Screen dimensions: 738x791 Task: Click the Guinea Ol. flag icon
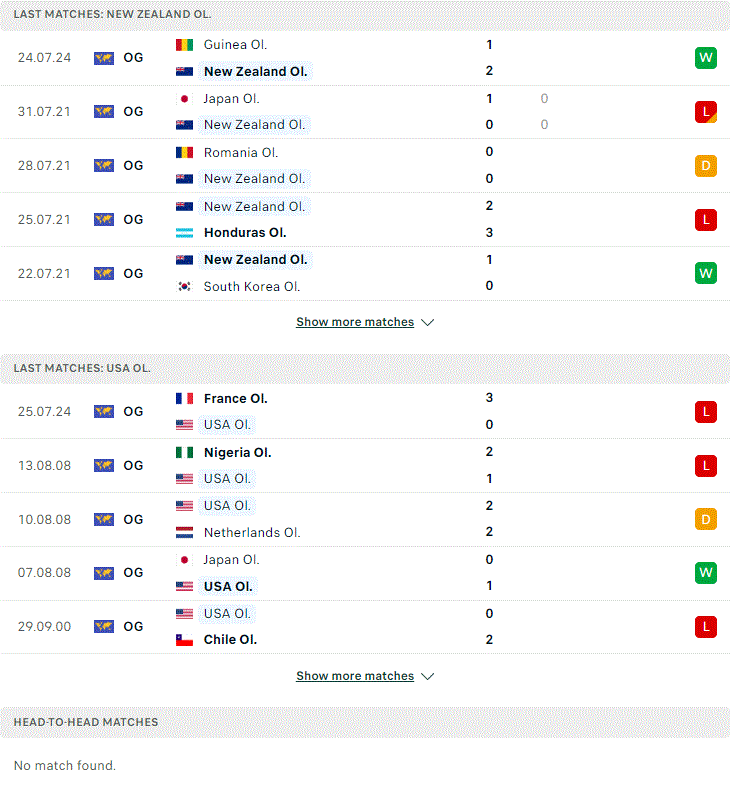click(x=184, y=45)
